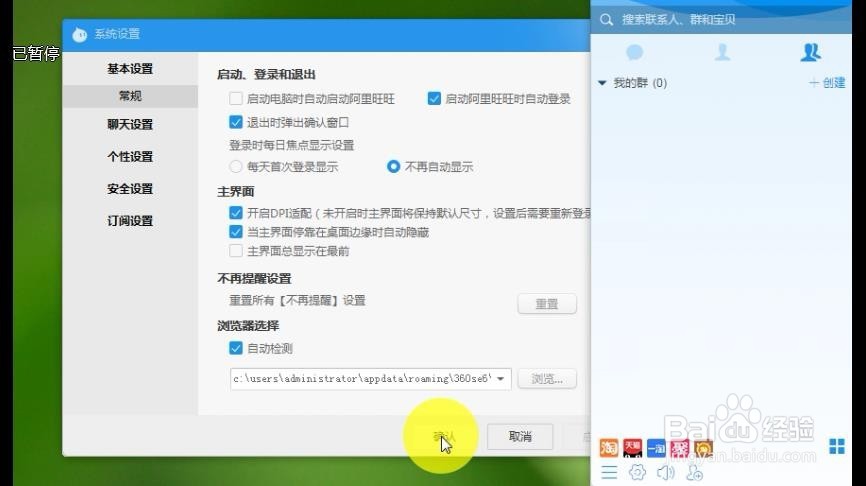
Task: Click the settings gear icon
Action: [637, 472]
